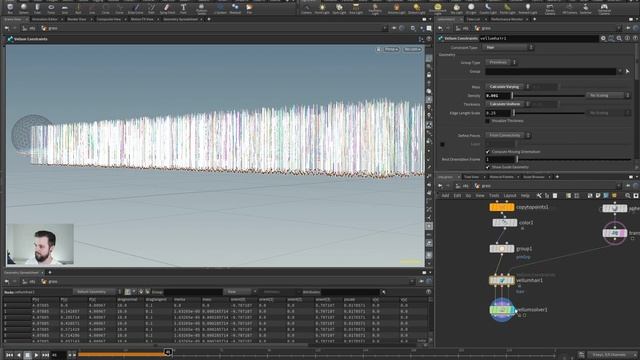640x360 pixels.
Task: Adjust the Rest Orientation Frame slider
Action: click(573, 160)
